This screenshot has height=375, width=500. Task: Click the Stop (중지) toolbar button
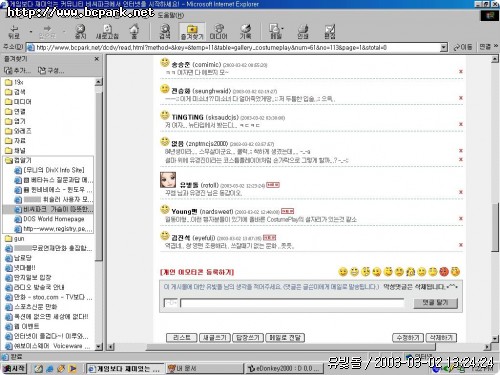click(x=80, y=32)
